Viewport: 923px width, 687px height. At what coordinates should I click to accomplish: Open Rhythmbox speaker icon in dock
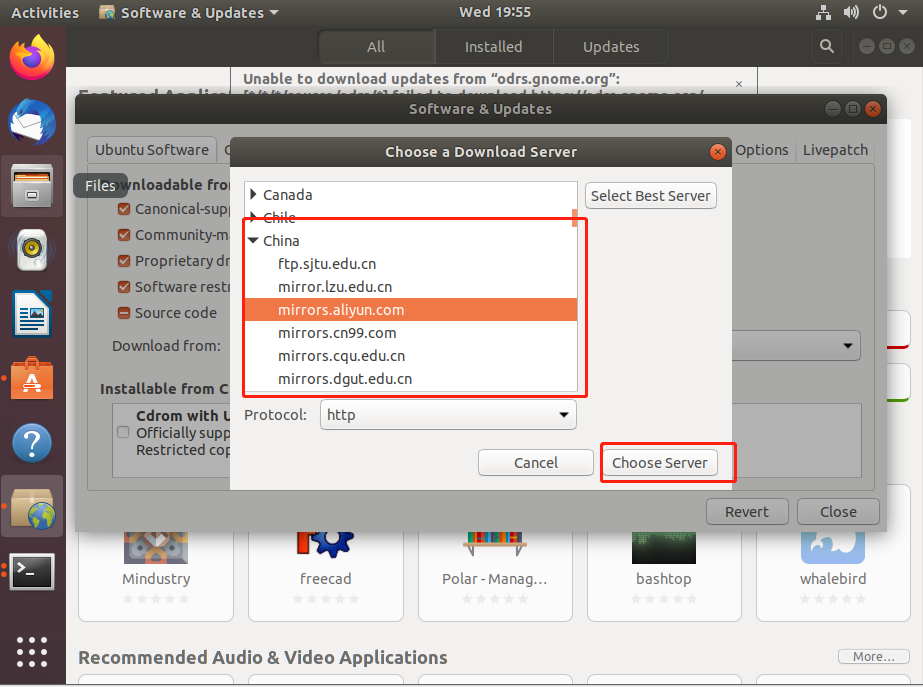point(32,250)
